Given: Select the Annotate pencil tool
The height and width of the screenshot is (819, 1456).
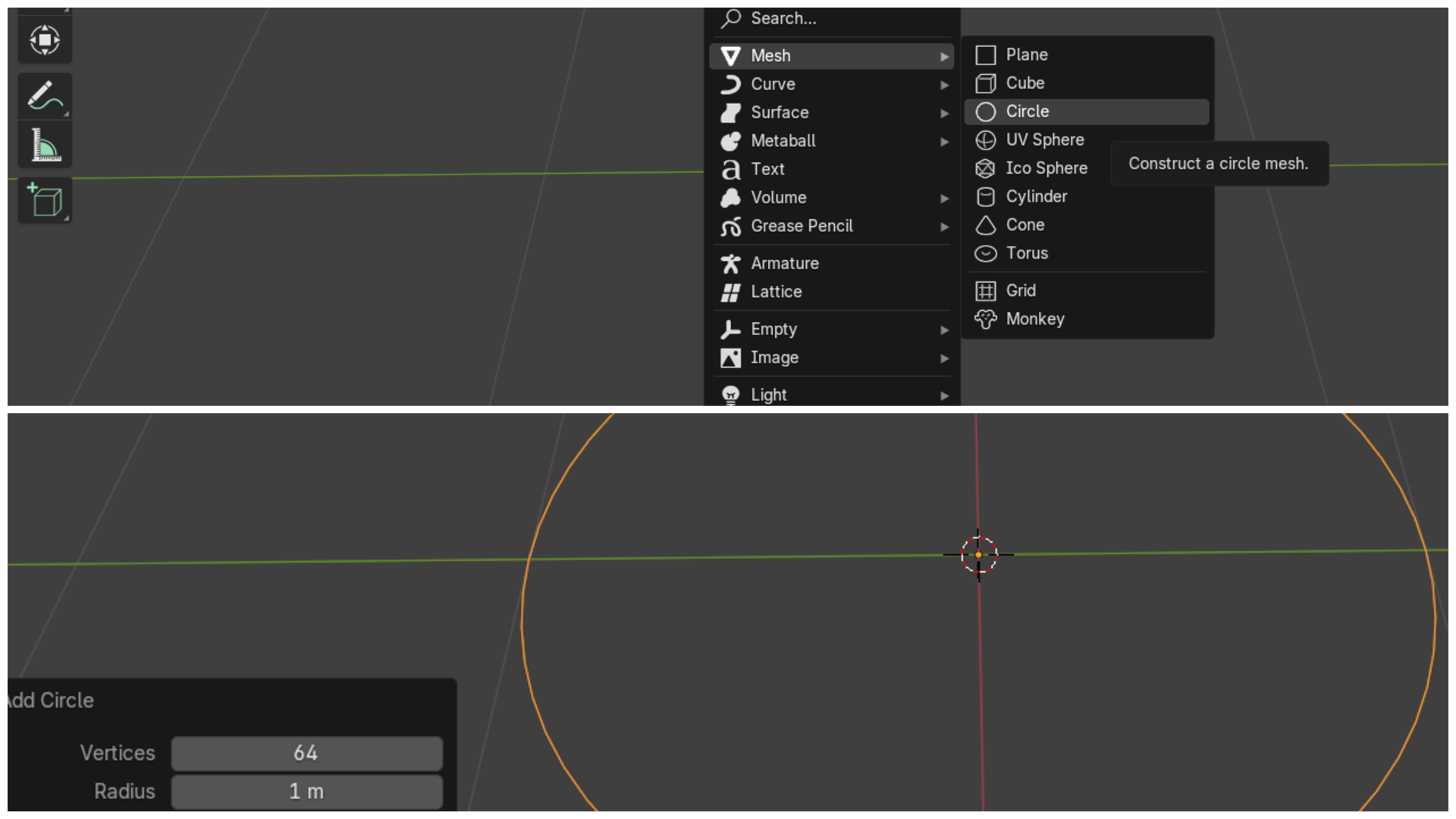Looking at the screenshot, I should click(45, 96).
